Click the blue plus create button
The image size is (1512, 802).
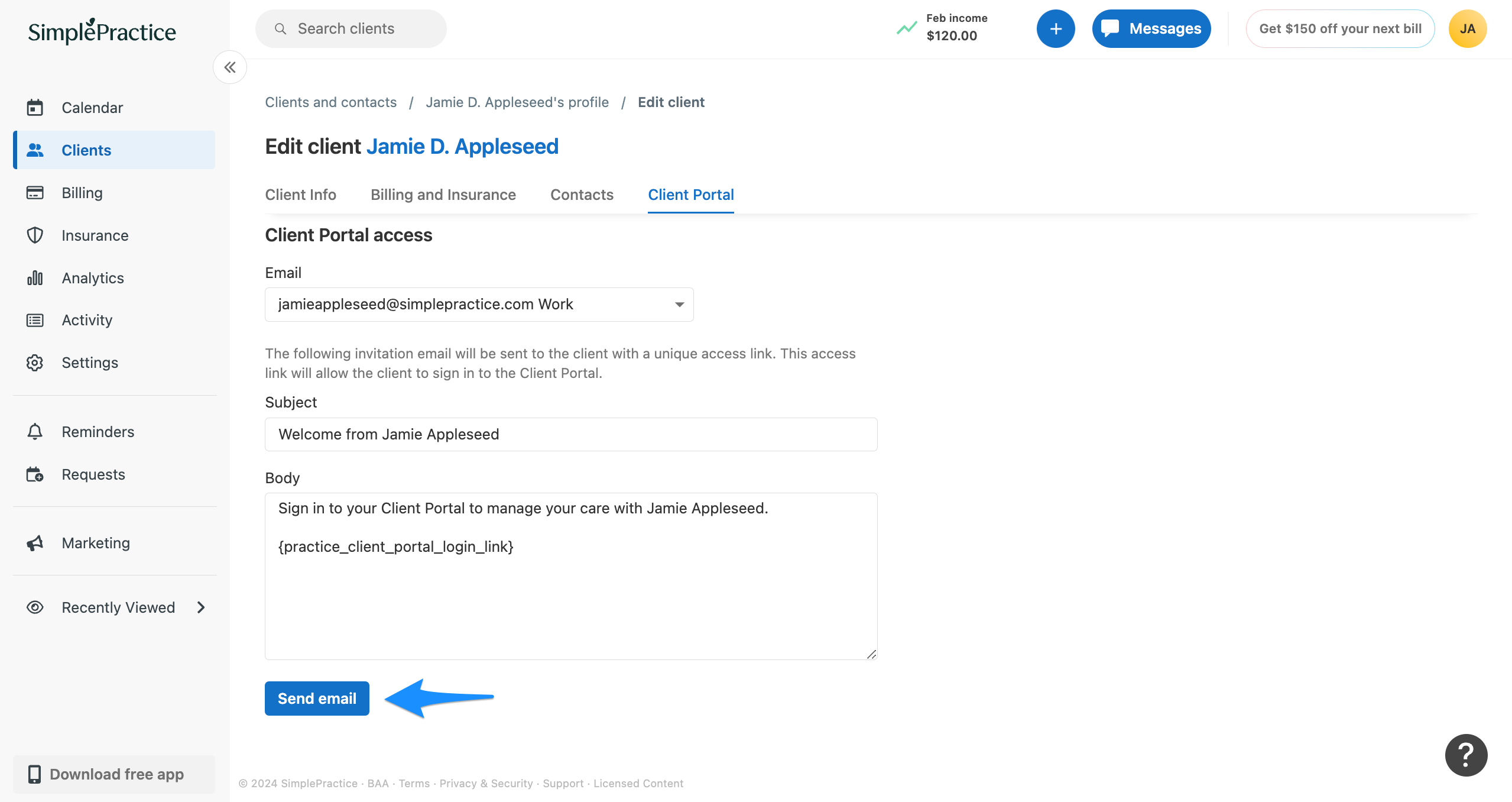(1056, 28)
